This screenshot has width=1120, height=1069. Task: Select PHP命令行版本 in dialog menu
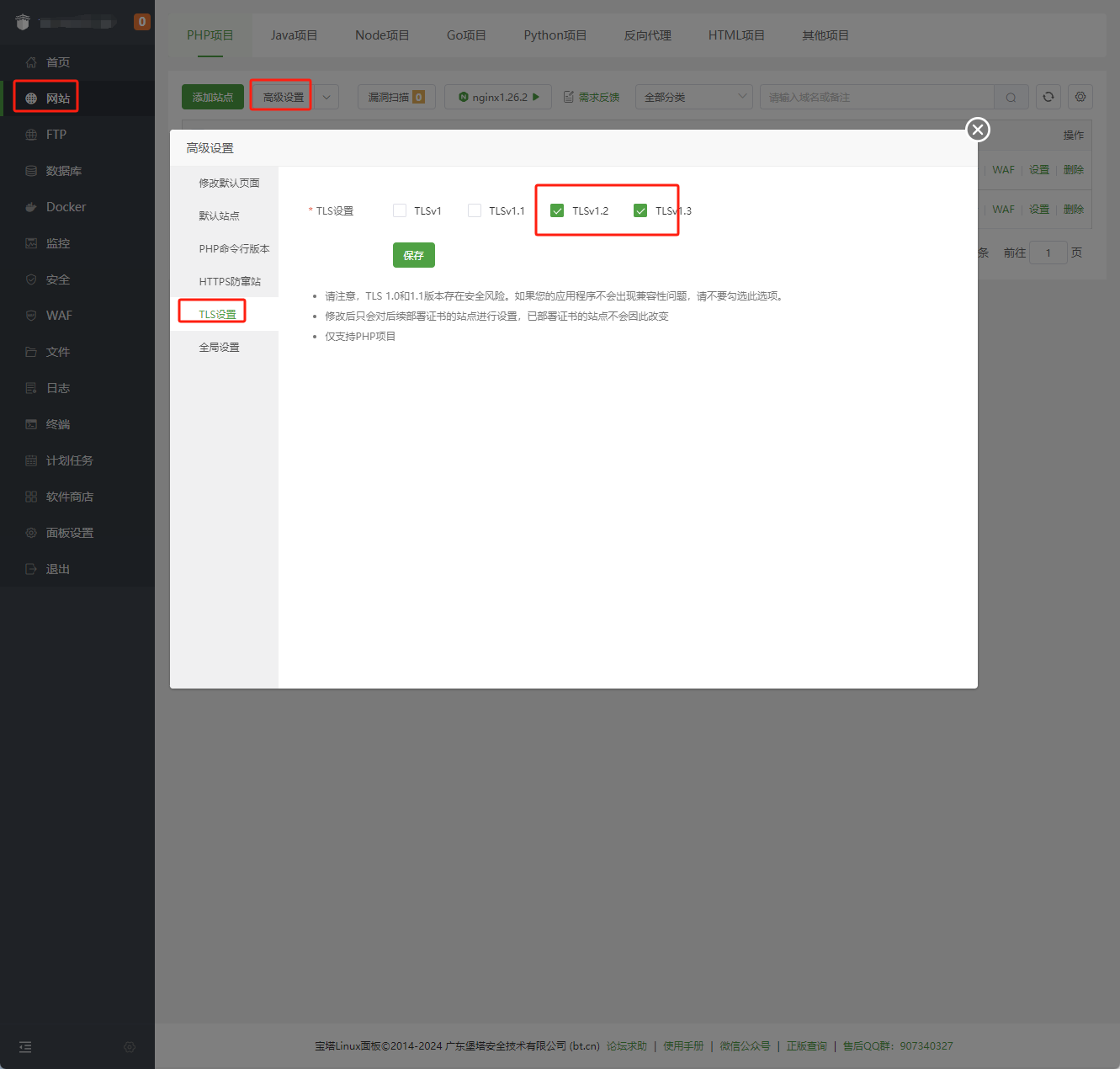(x=225, y=248)
